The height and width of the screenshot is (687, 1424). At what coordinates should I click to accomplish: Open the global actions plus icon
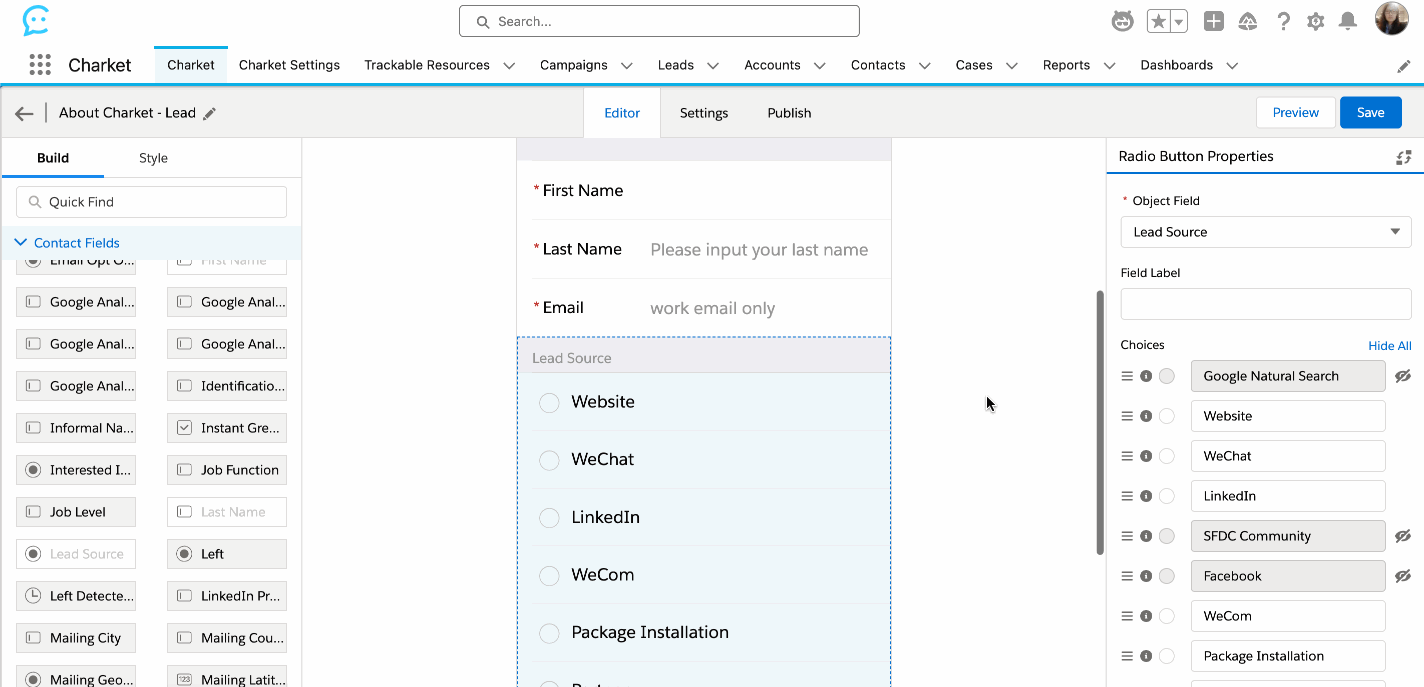pyautogui.click(x=1213, y=21)
